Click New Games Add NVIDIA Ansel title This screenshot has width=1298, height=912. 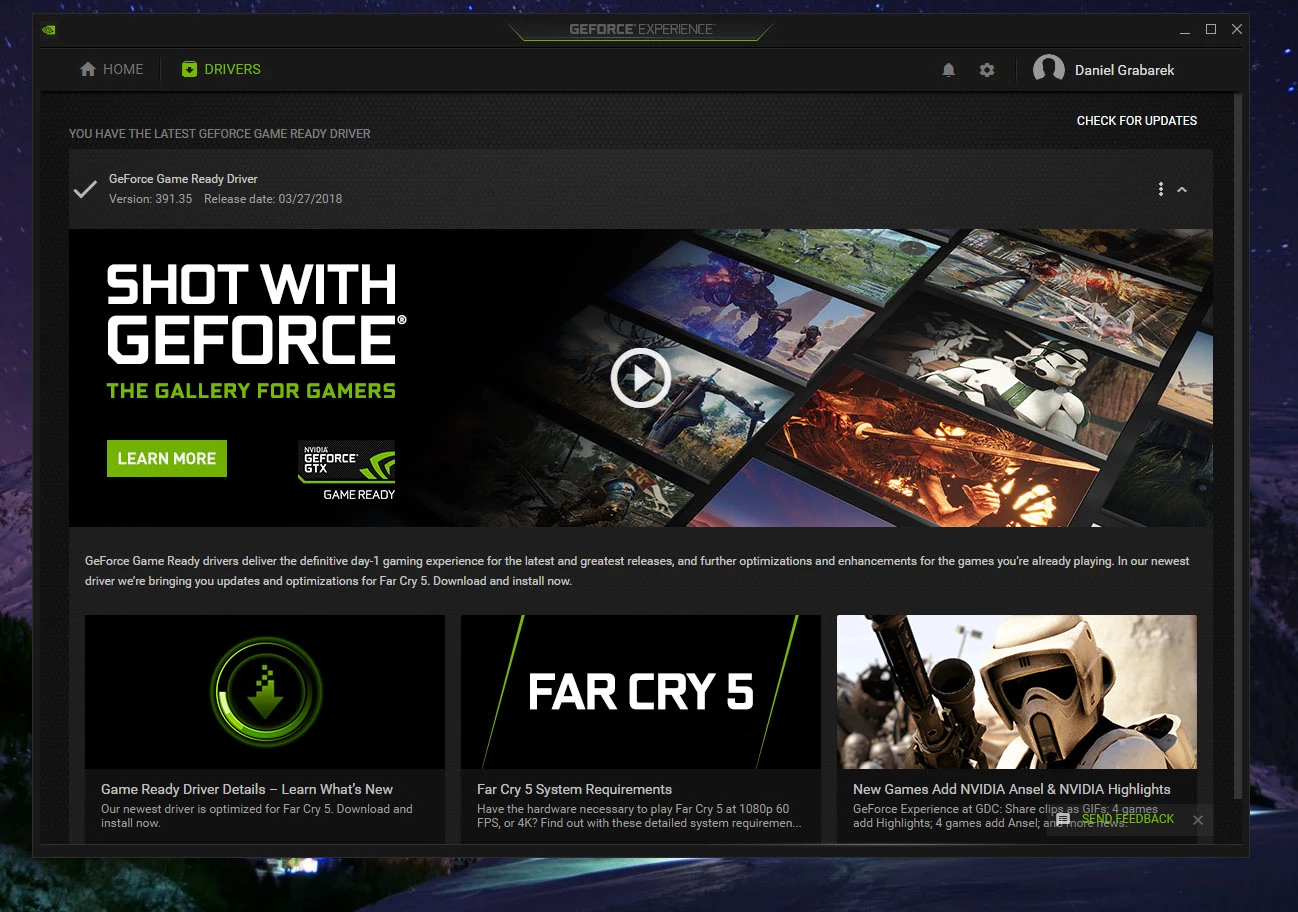point(1011,789)
